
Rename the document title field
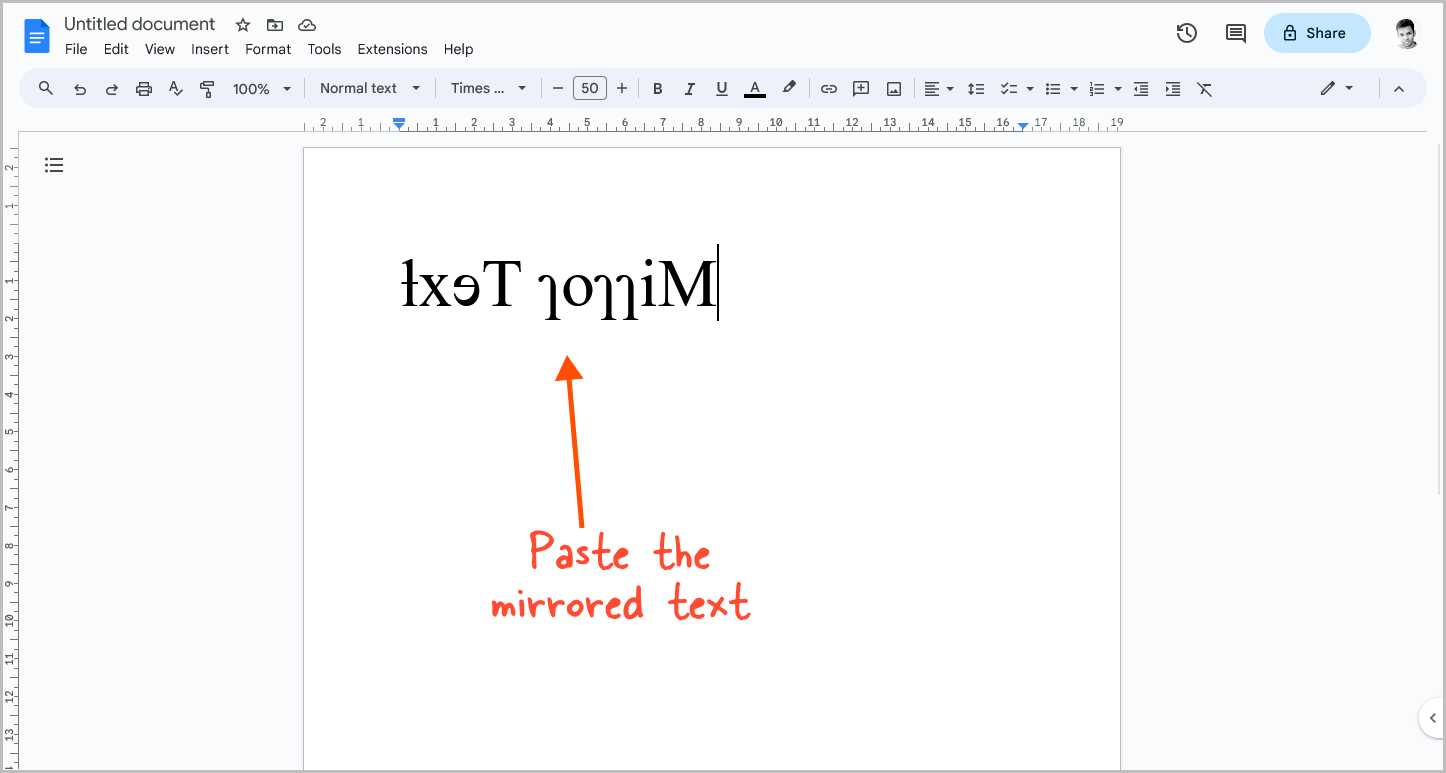[139, 24]
